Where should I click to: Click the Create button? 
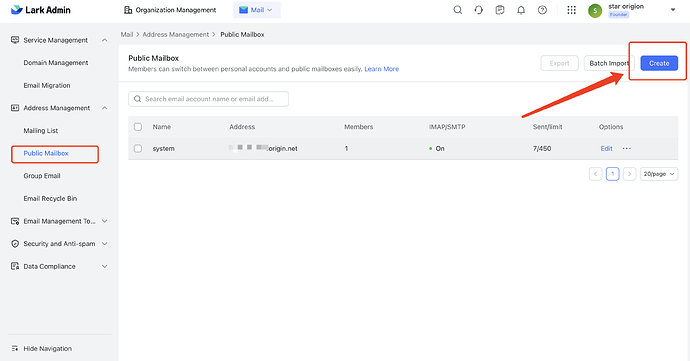tap(659, 63)
